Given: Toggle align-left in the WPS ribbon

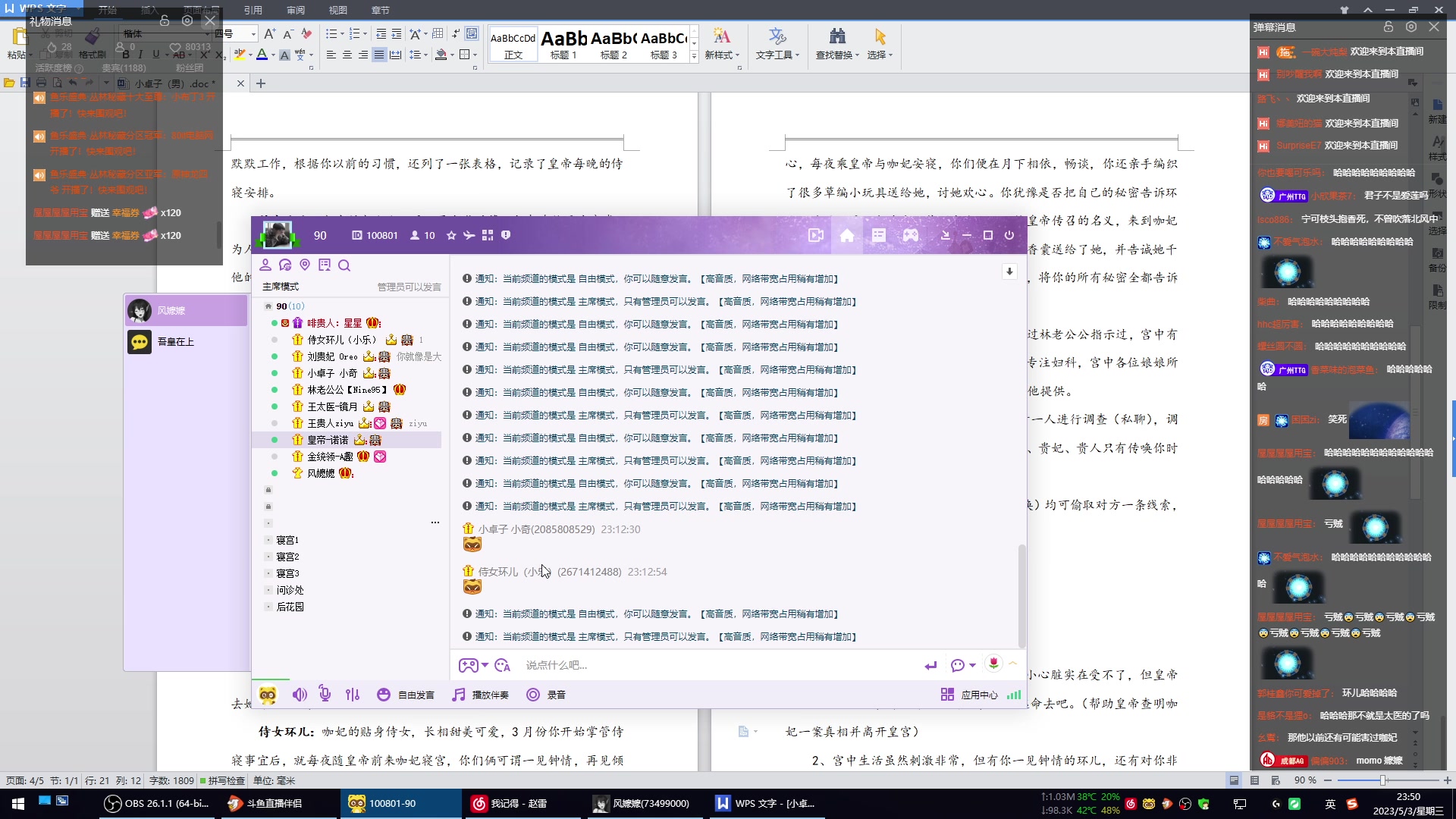Looking at the screenshot, I should tap(331, 55).
